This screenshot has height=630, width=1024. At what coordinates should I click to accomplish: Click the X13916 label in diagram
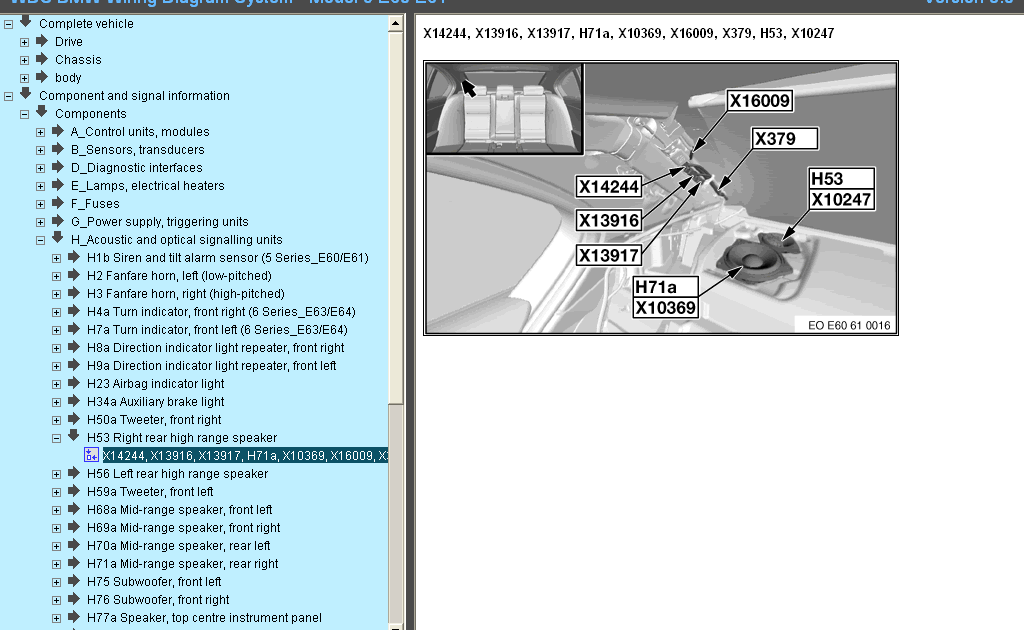pos(609,221)
